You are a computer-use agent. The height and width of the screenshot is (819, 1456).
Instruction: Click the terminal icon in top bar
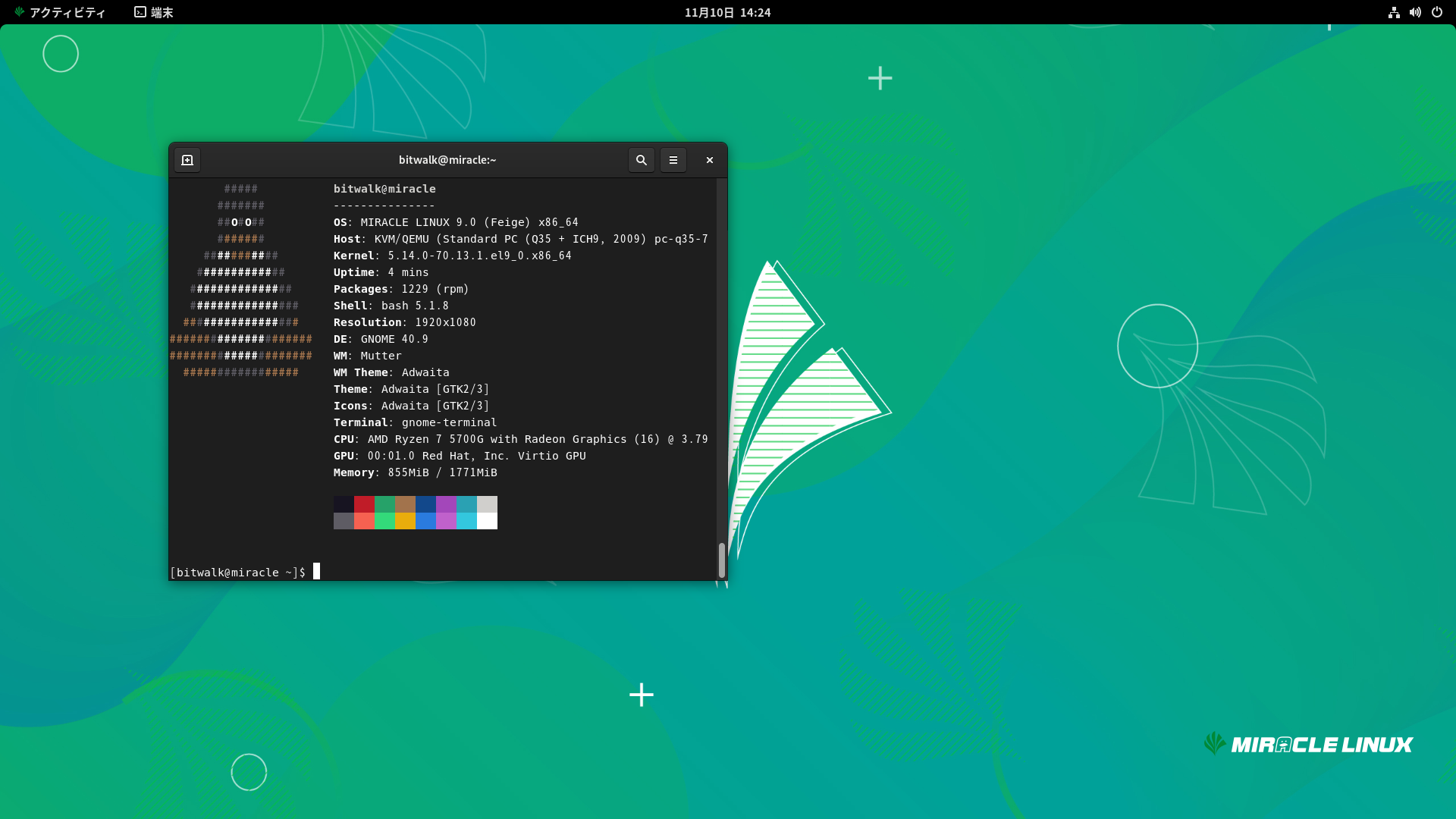pos(140,12)
